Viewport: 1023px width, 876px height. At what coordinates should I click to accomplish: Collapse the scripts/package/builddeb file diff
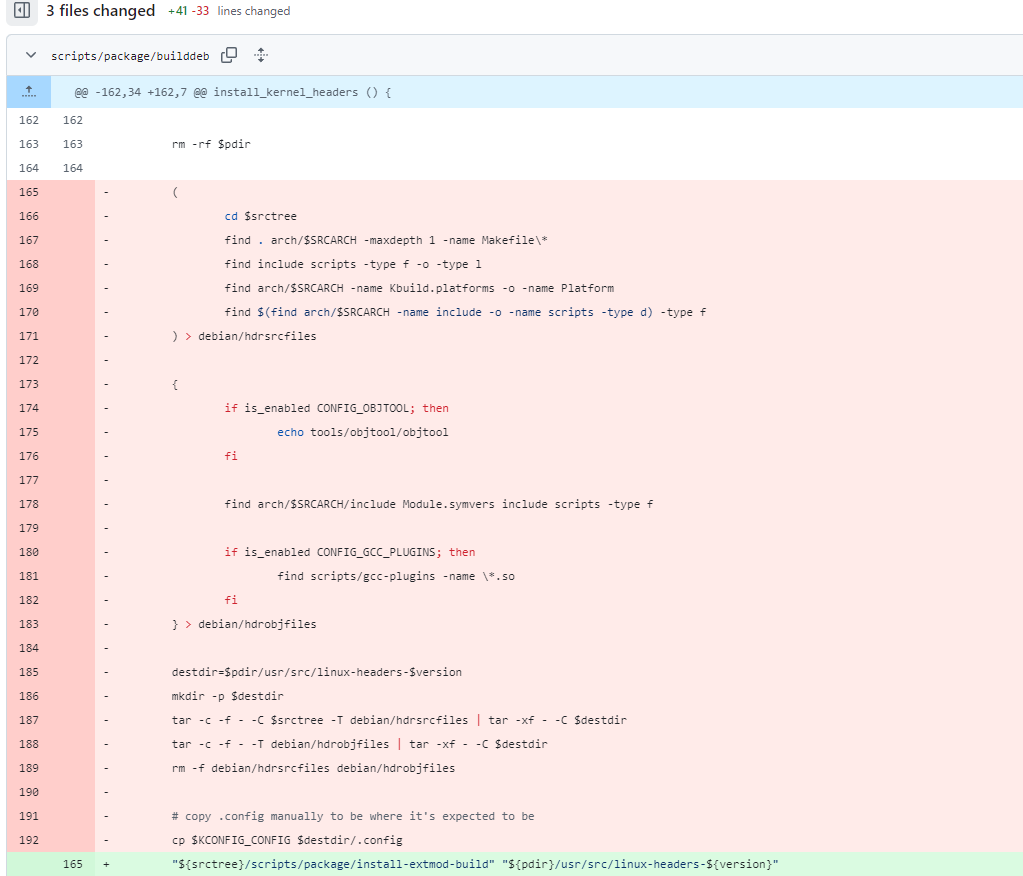[30, 55]
